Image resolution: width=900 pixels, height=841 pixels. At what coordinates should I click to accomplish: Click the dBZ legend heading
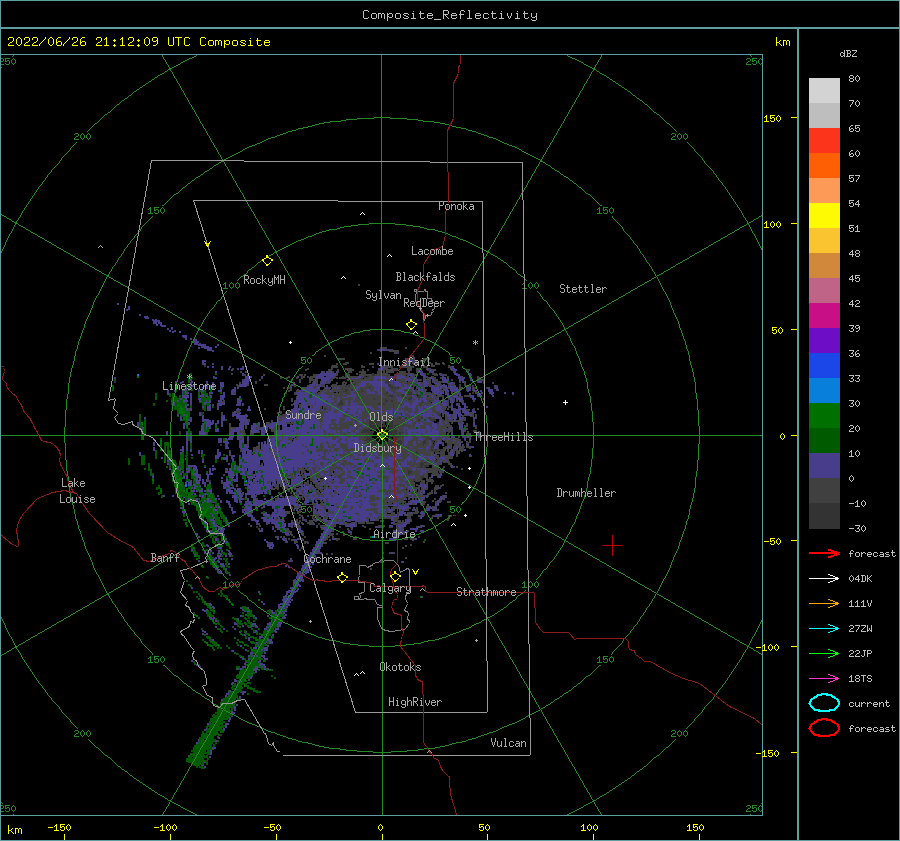tap(848, 53)
